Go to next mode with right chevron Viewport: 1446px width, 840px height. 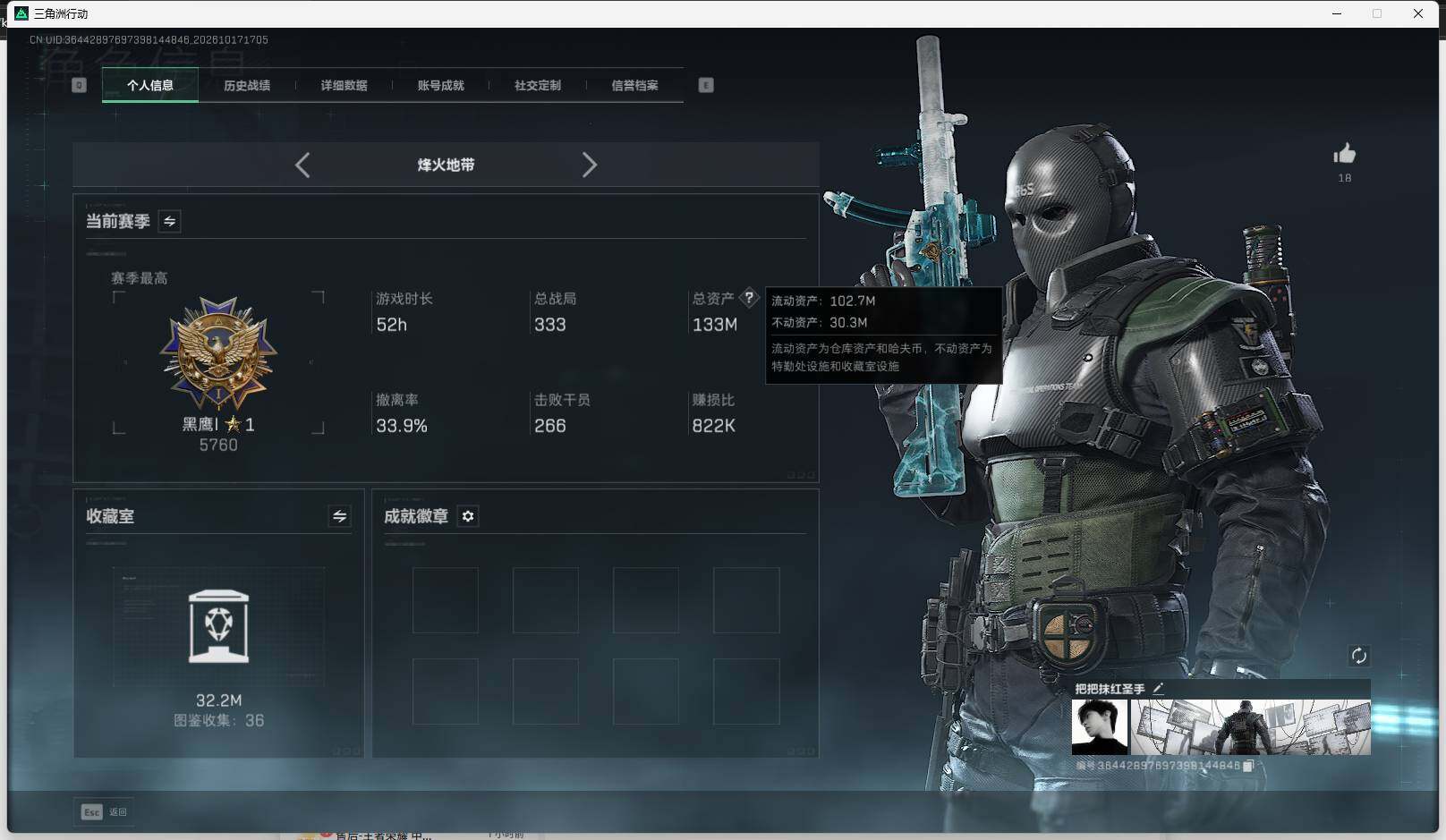pyautogui.click(x=589, y=165)
